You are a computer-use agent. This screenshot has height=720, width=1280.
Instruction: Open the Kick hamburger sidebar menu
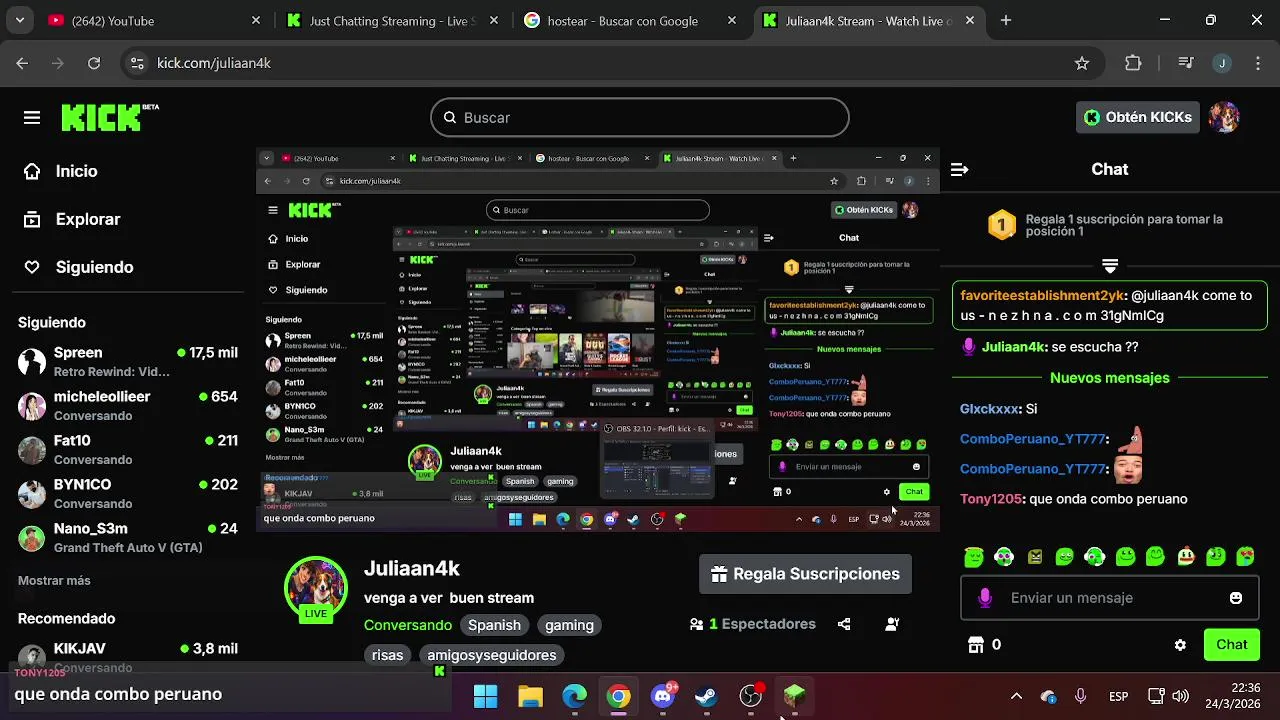(x=32, y=118)
